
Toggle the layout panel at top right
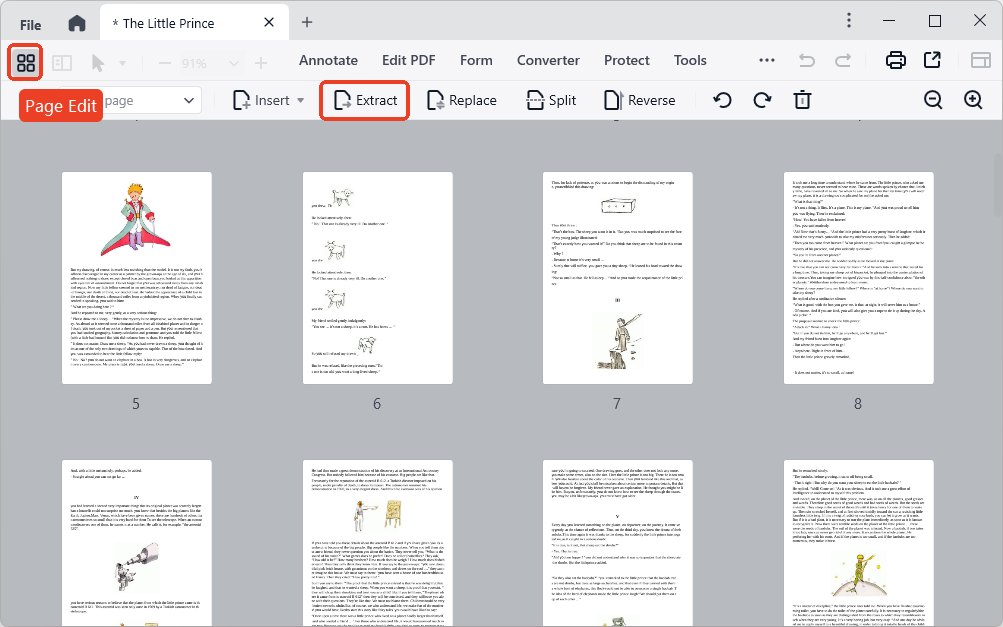[979, 60]
